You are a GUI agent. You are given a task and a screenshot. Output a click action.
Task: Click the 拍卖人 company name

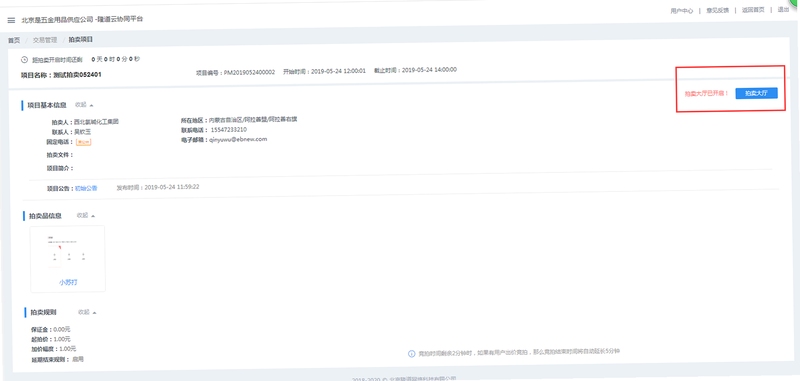pos(96,122)
